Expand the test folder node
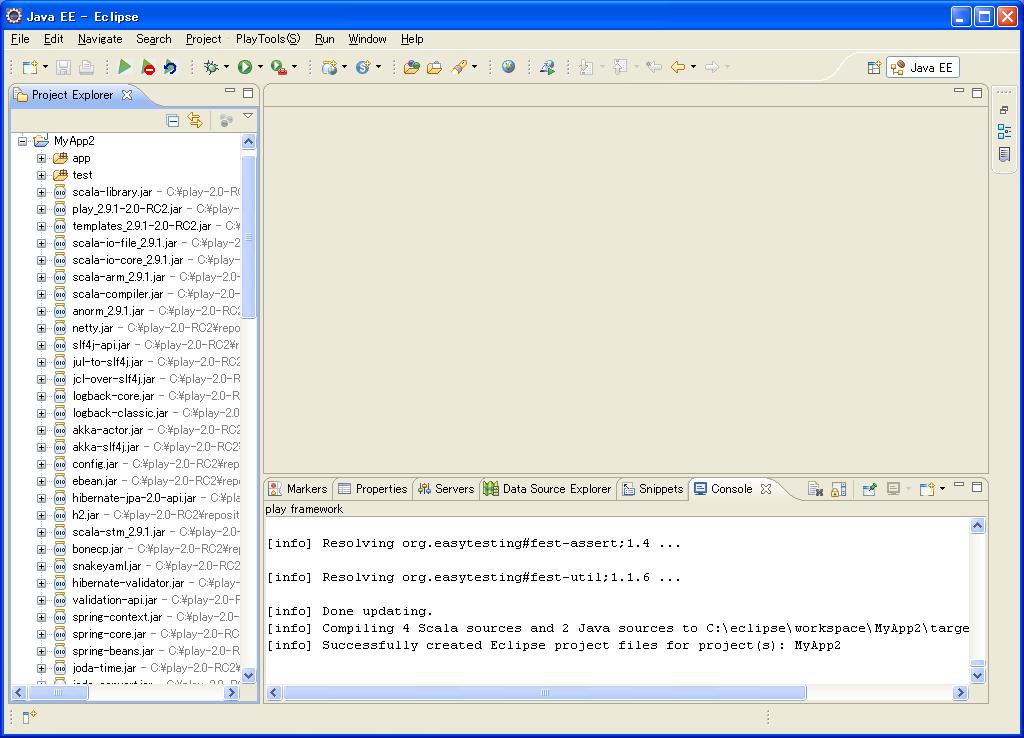Screen dimensions: 1024x738 coord(41,175)
